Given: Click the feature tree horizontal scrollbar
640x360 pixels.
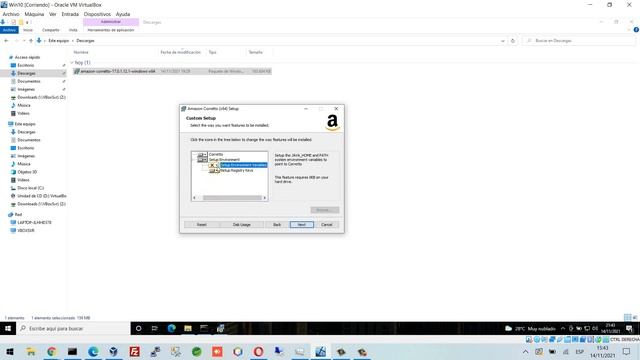Looking at the screenshot, I should [x=232, y=198].
